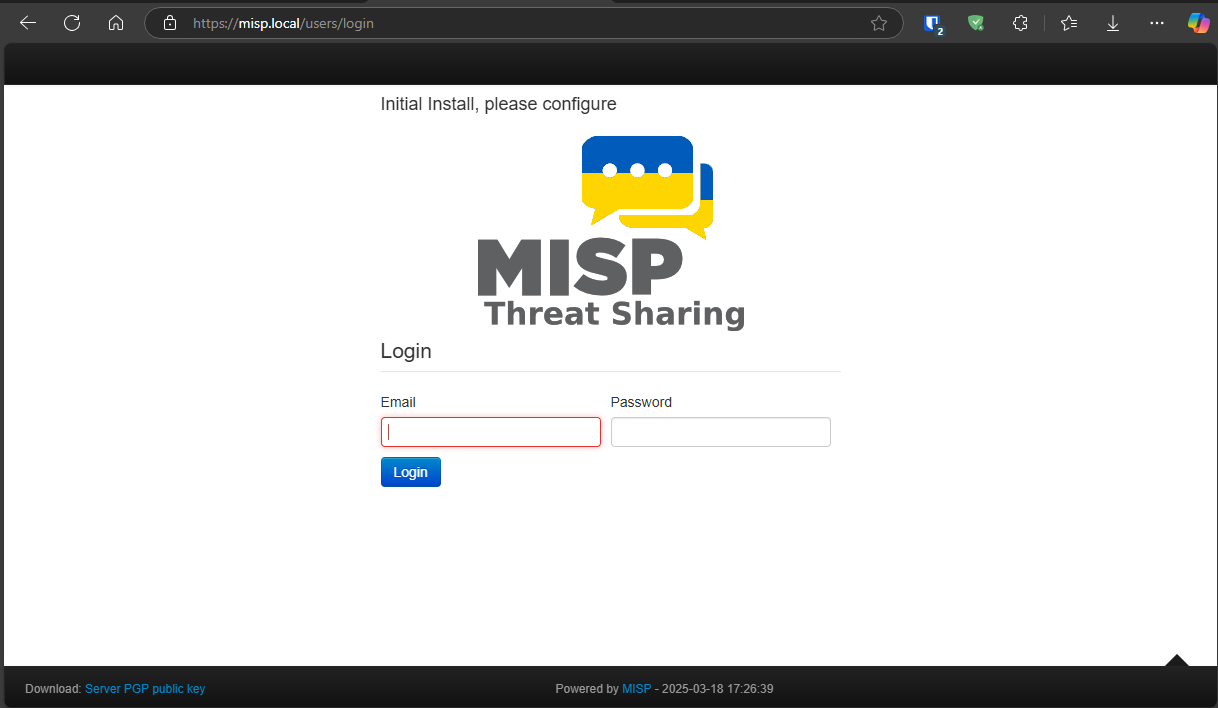Show the Favorites list

click(1068, 22)
